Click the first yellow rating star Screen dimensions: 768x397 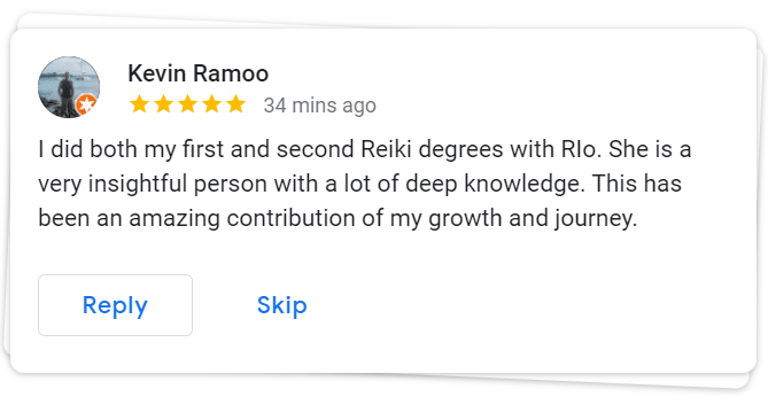(x=139, y=104)
